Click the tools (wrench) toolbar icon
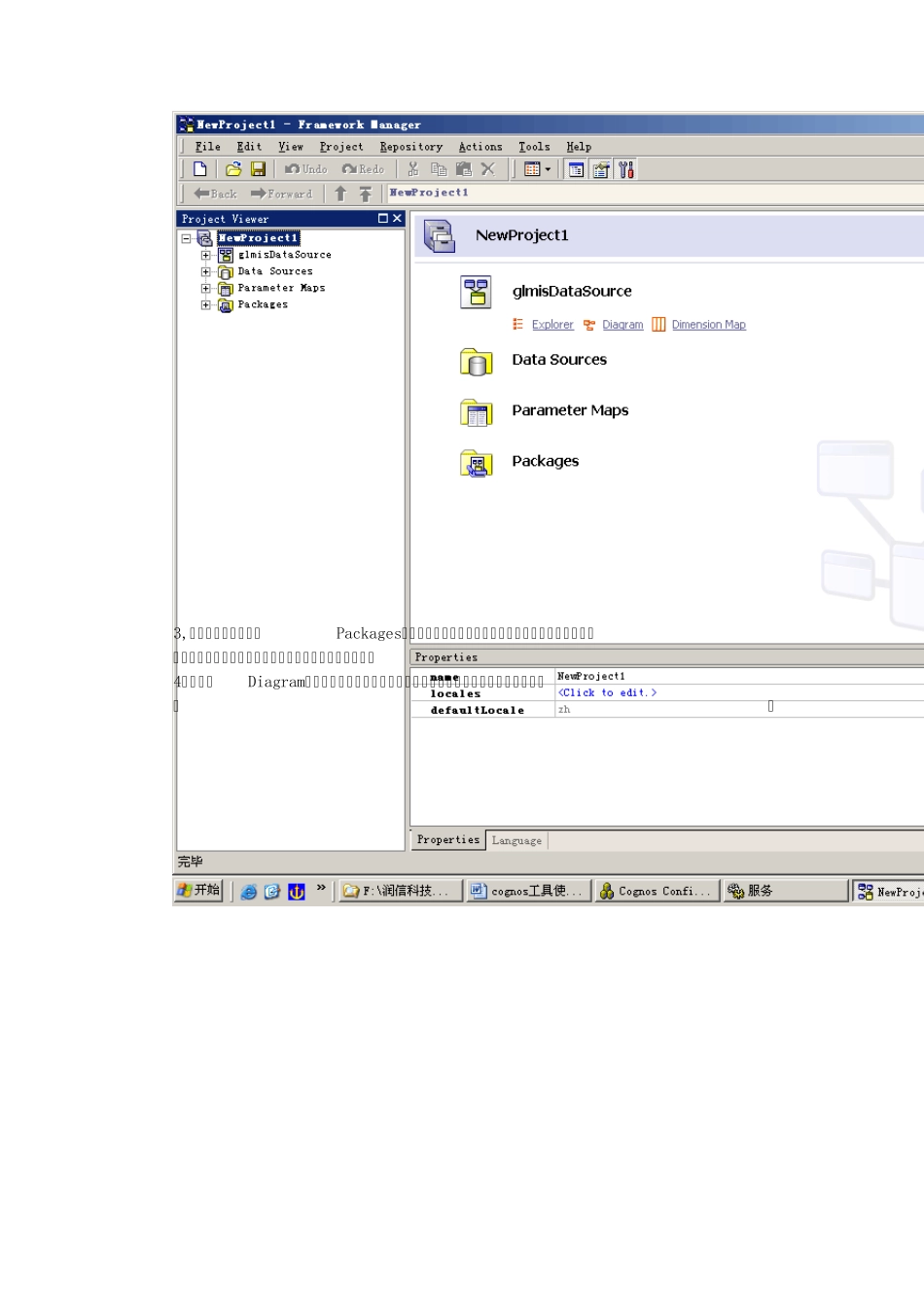The image size is (924, 1307). pos(626,169)
